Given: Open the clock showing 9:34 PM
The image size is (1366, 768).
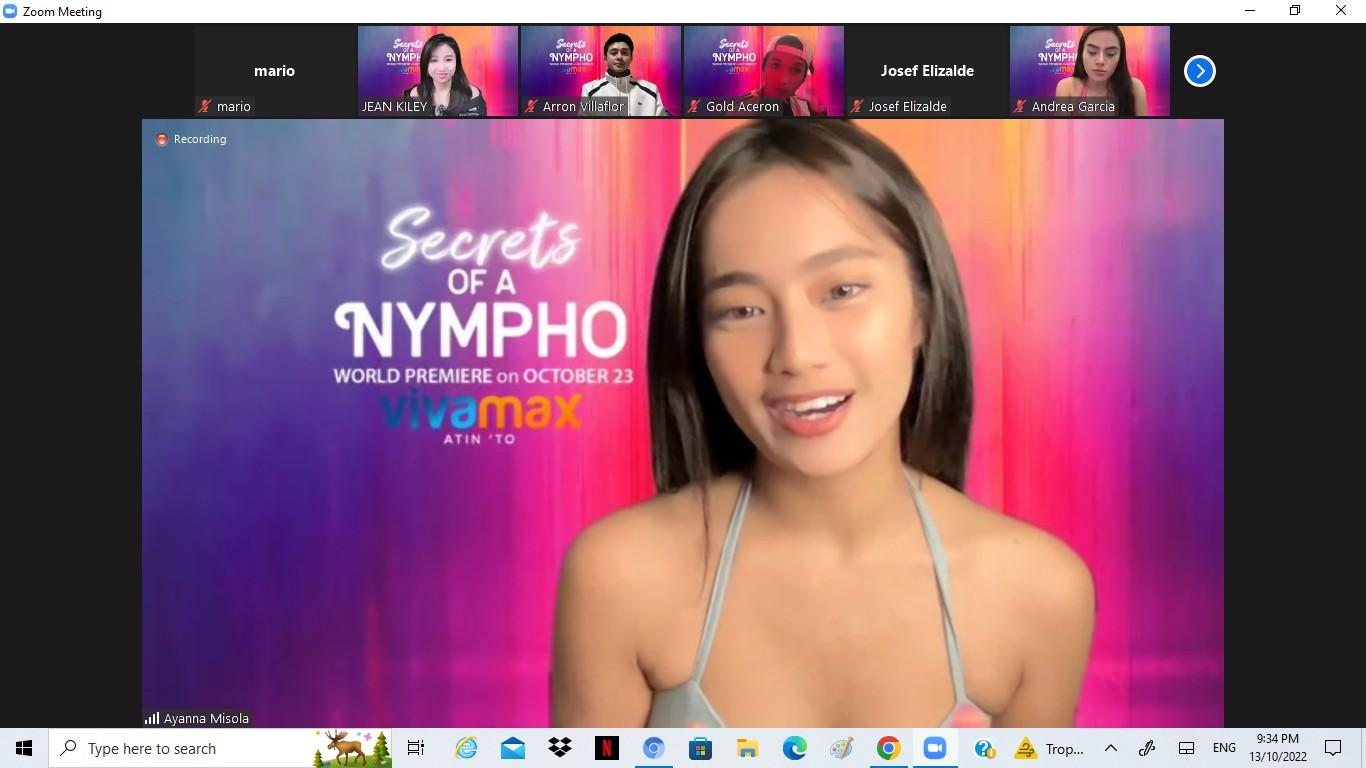Looking at the screenshot, I should pos(1278,748).
